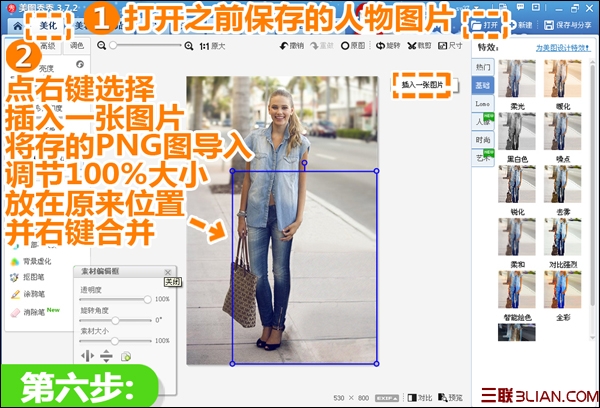Apply the 噪点 effect thumbnail
Viewport: 600px width, 408px height.
click(x=562, y=131)
